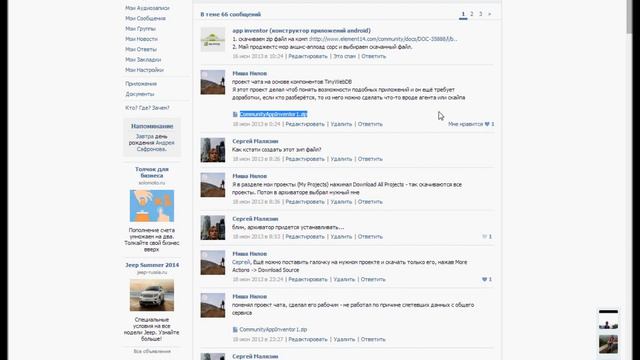Click the heart on the More Actions post
The width and height of the screenshot is (640, 360).
(x=484, y=280)
